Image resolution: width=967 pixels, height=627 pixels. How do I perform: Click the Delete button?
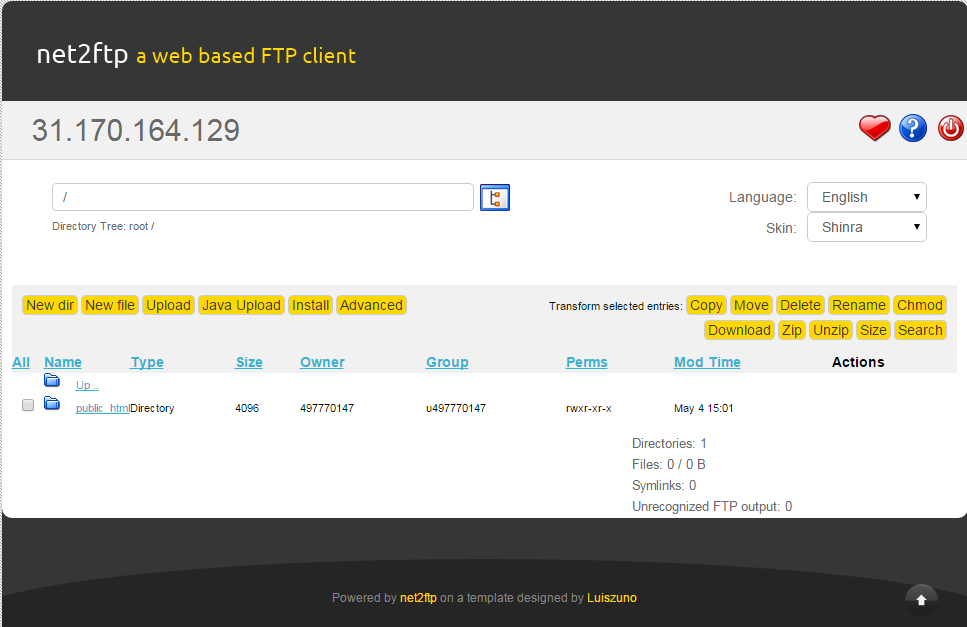(x=800, y=305)
